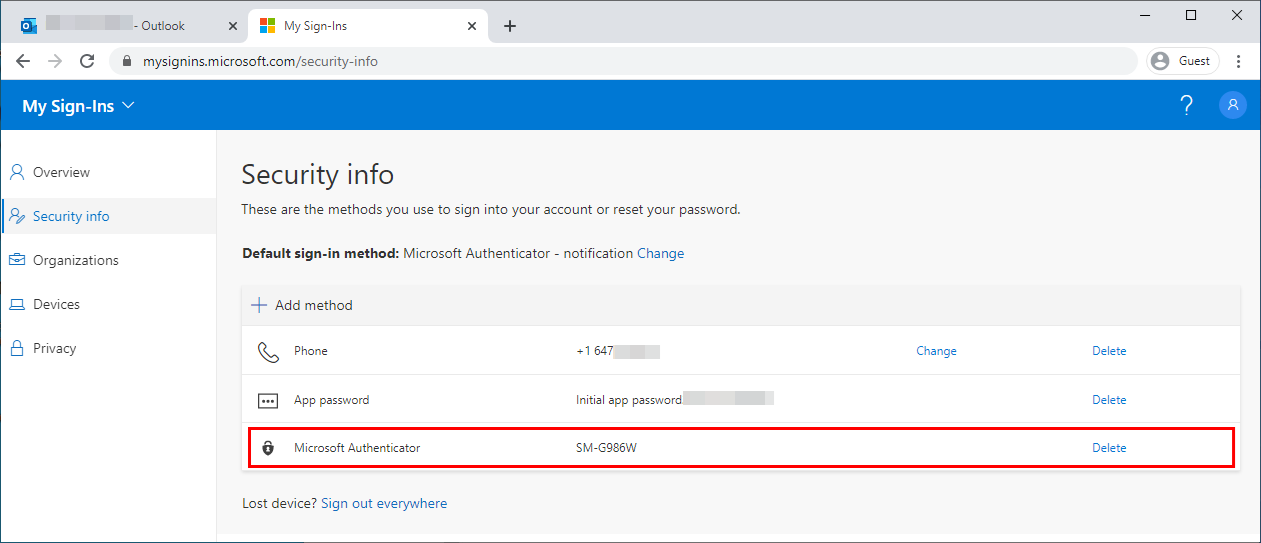Go back using the browser back arrow
The height and width of the screenshot is (543, 1261).
(23, 61)
